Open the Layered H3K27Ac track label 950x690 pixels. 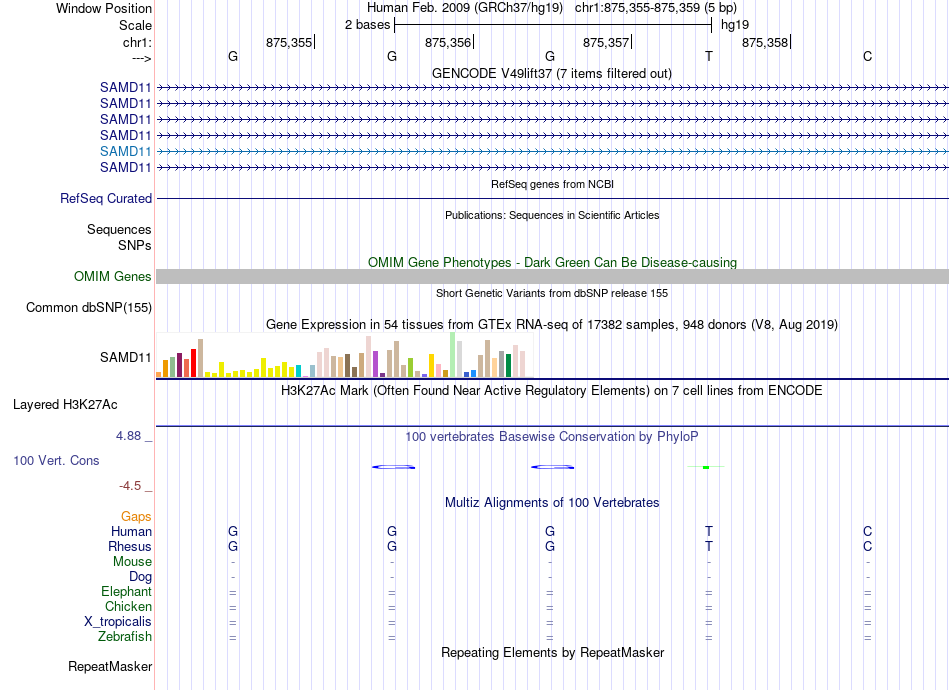65,405
